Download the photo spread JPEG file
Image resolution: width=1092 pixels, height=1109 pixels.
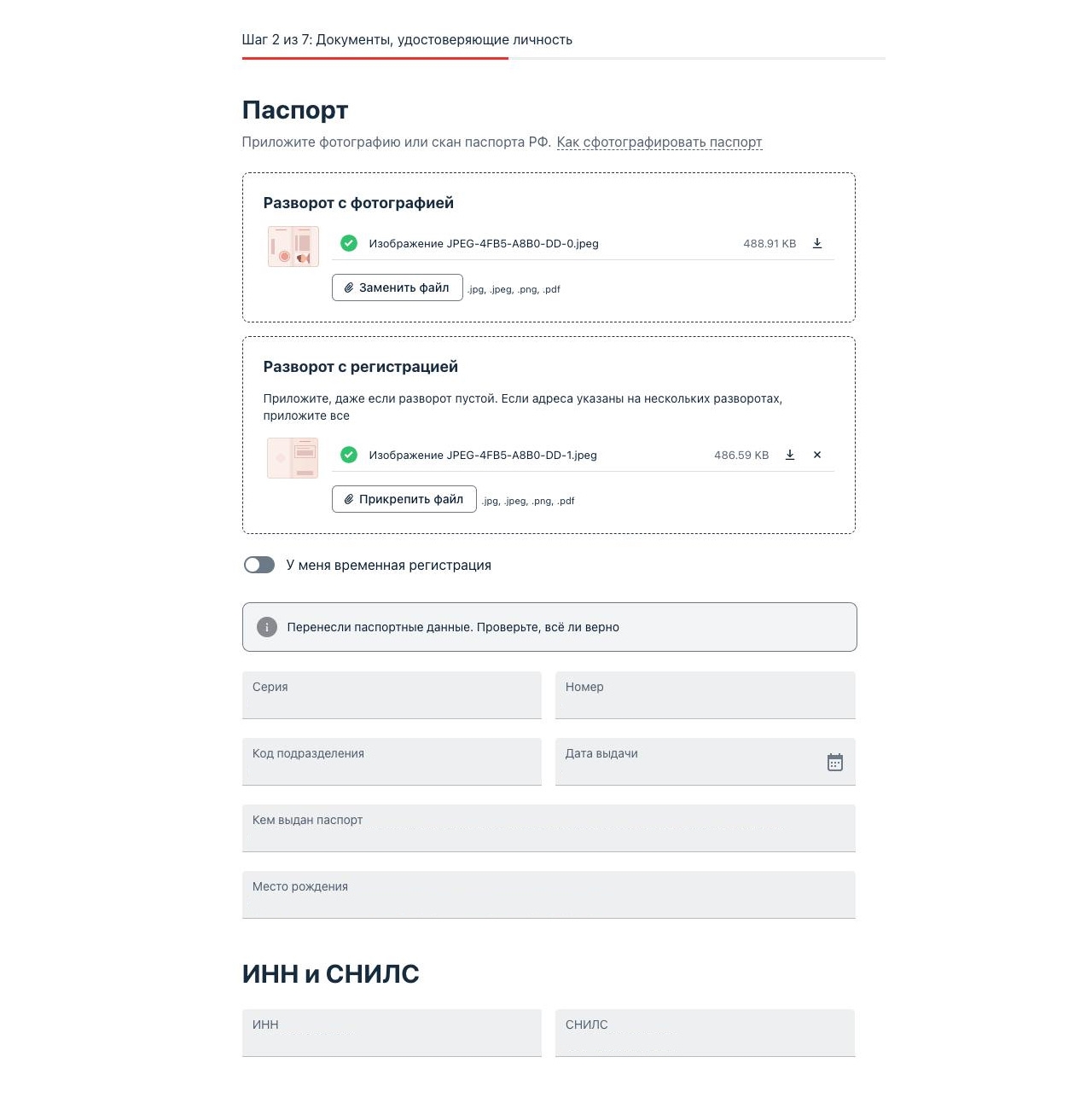tap(817, 243)
